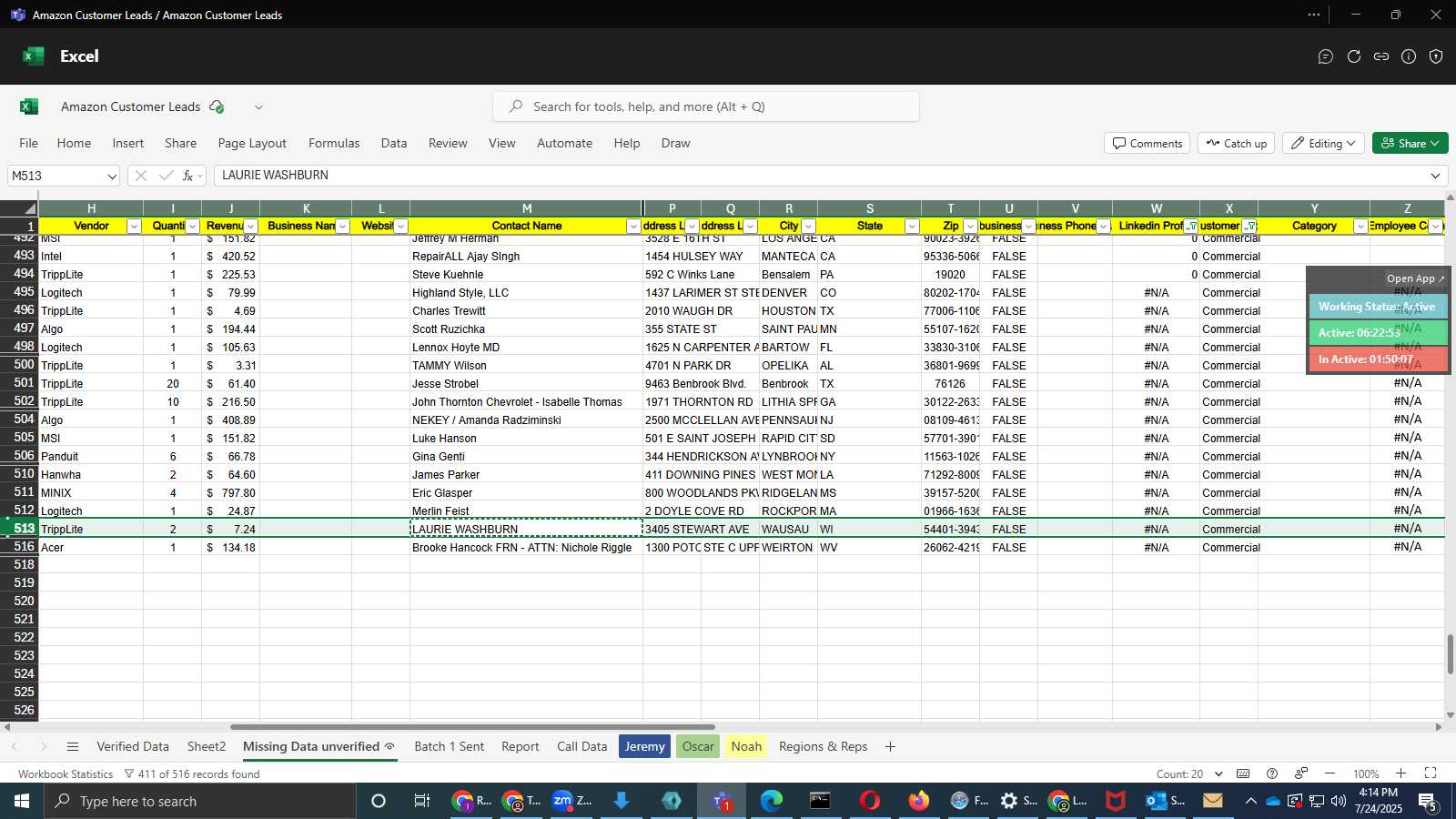Click the Catch up button
Image resolution: width=1456 pixels, height=819 pixels.
1237,144
